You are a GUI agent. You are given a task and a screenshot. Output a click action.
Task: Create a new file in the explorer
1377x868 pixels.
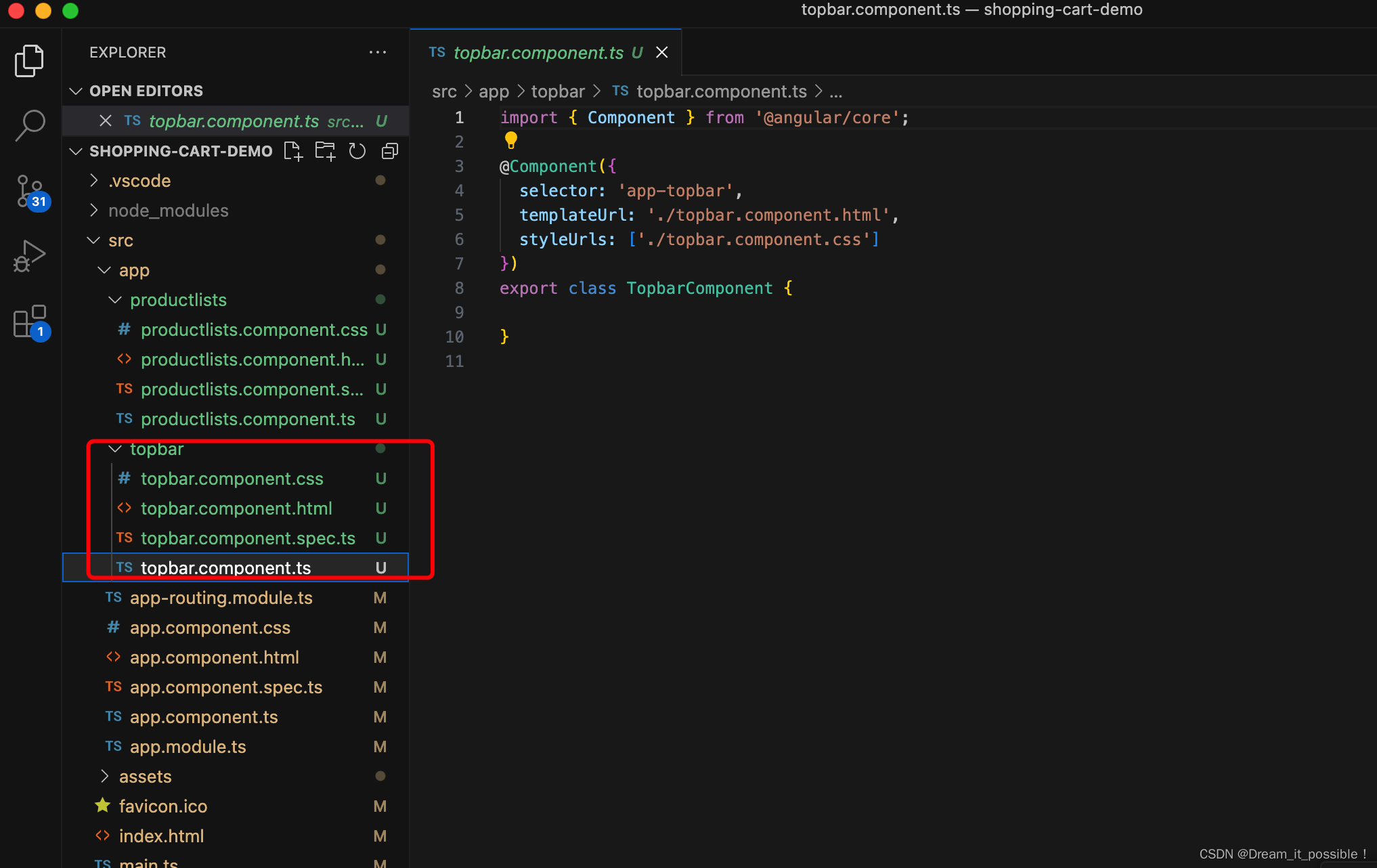pyautogui.click(x=292, y=150)
